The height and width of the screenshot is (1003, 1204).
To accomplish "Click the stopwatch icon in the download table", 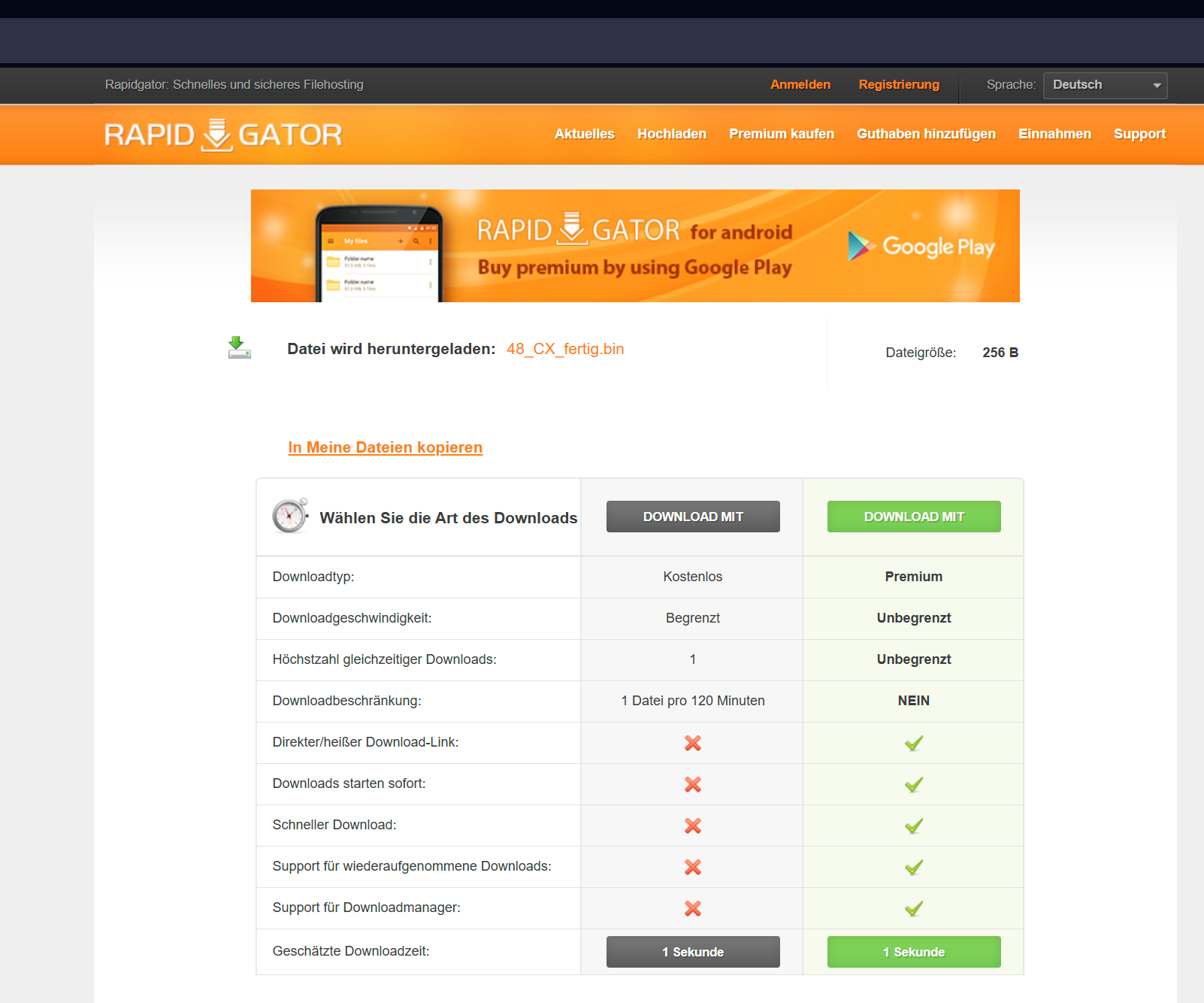I will pyautogui.click(x=290, y=517).
